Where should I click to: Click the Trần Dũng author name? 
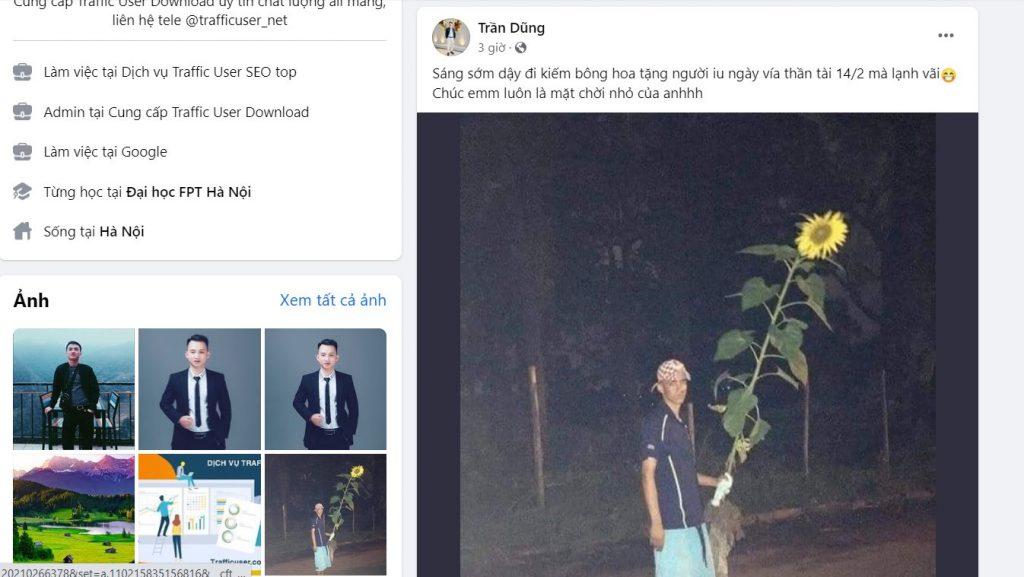511,28
